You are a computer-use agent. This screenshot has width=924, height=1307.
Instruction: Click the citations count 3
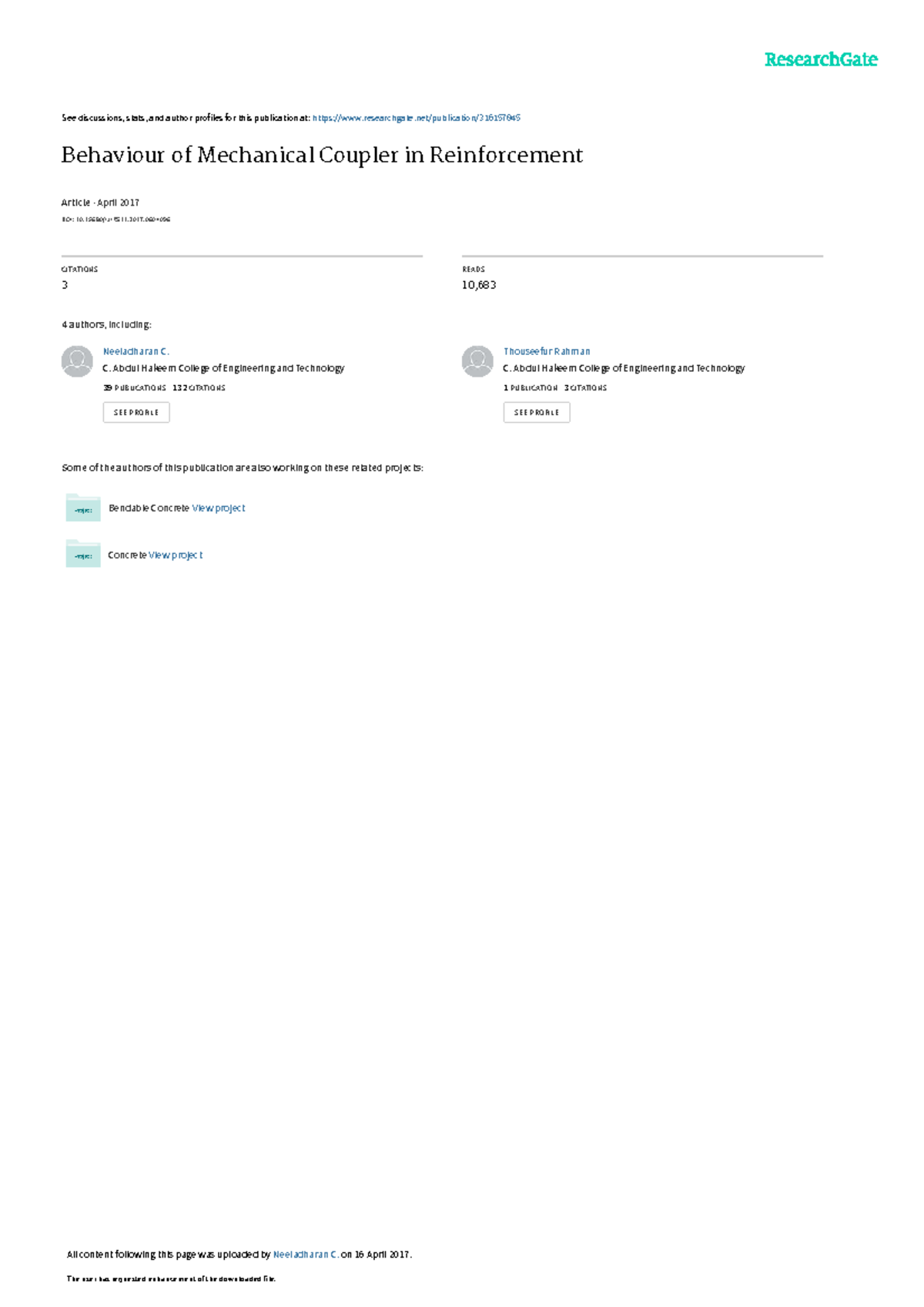coord(65,285)
